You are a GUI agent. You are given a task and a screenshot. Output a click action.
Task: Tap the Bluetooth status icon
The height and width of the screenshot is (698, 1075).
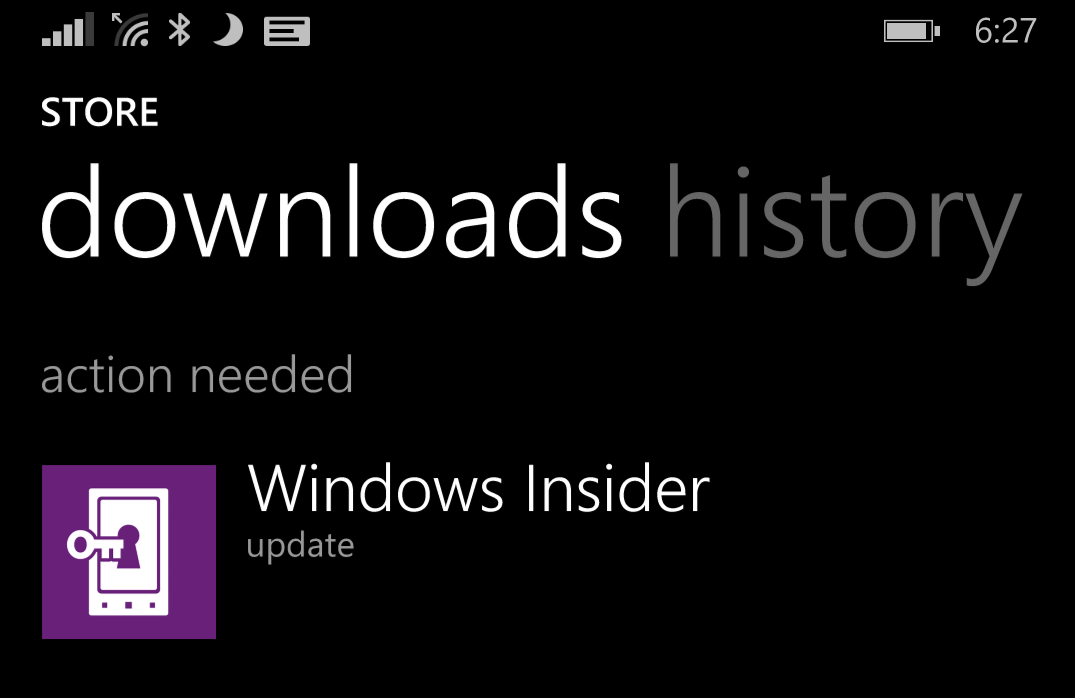pos(180,31)
